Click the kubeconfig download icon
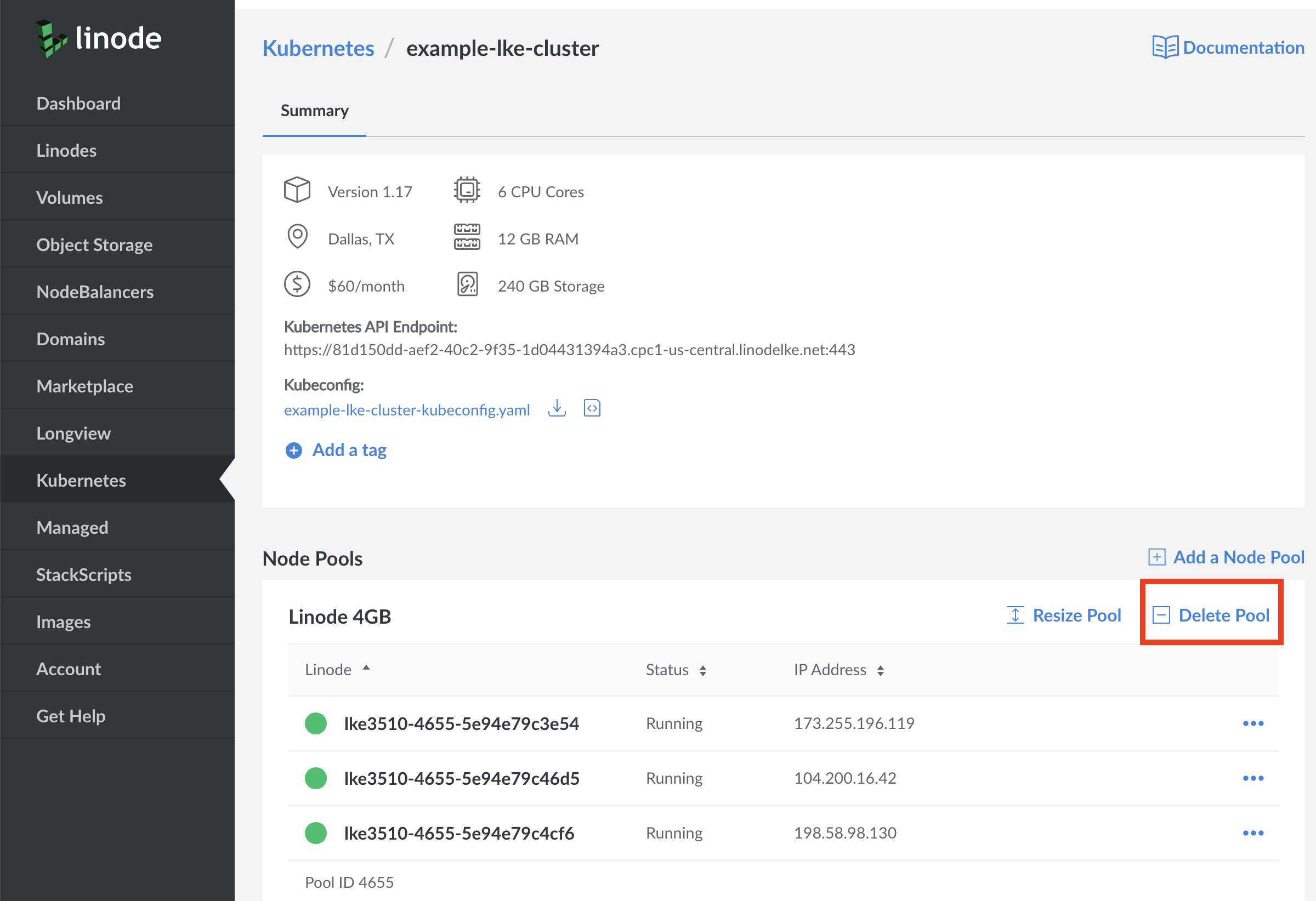 557,408
